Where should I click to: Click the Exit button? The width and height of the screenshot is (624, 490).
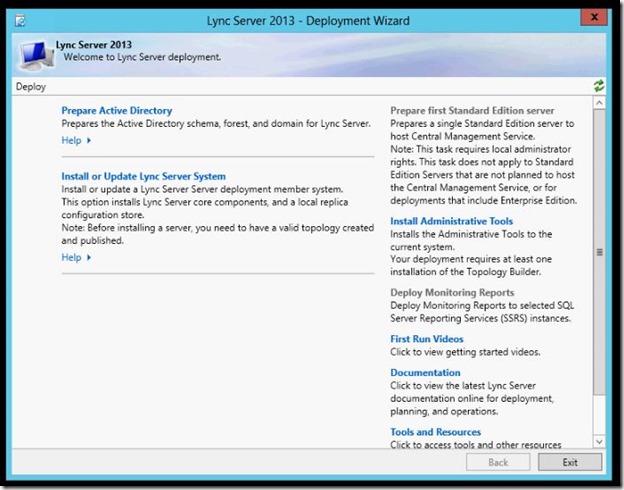[x=570, y=462]
